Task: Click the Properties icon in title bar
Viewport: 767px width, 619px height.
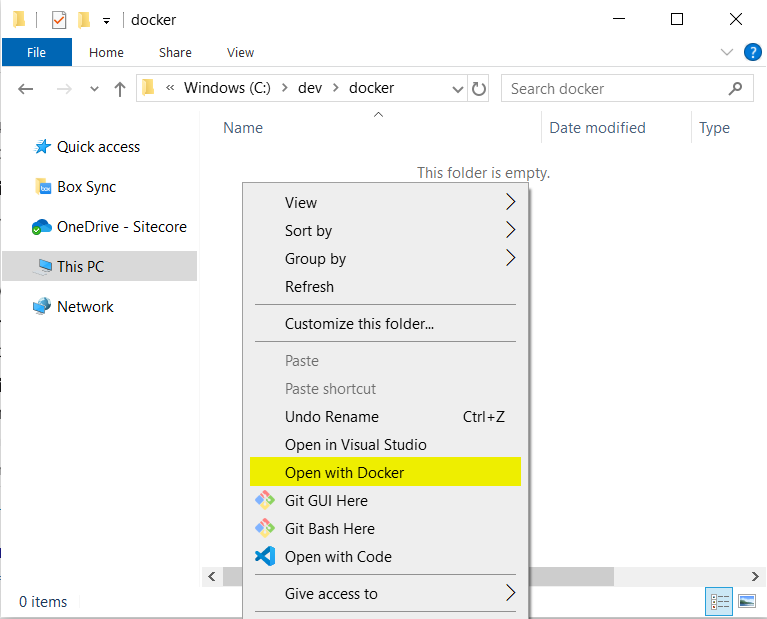Action: click(x=59, y=19)
